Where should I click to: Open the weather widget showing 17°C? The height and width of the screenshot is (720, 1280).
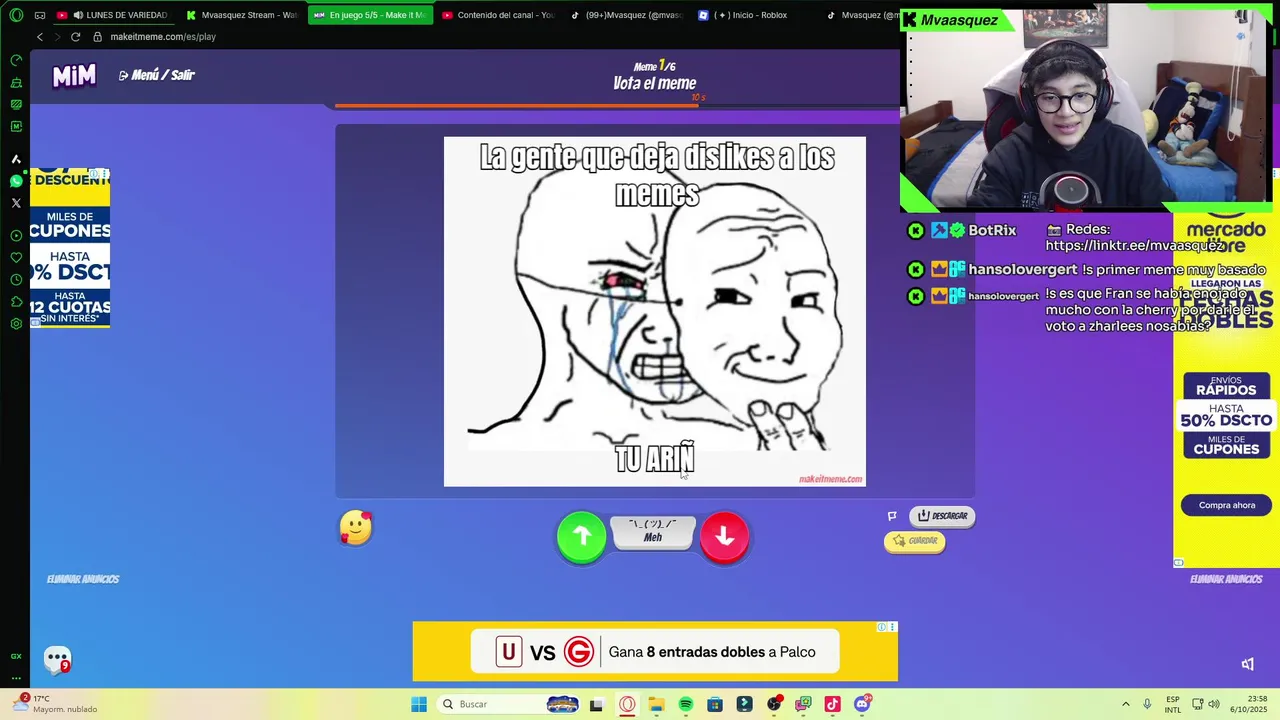tap(55, 704)
